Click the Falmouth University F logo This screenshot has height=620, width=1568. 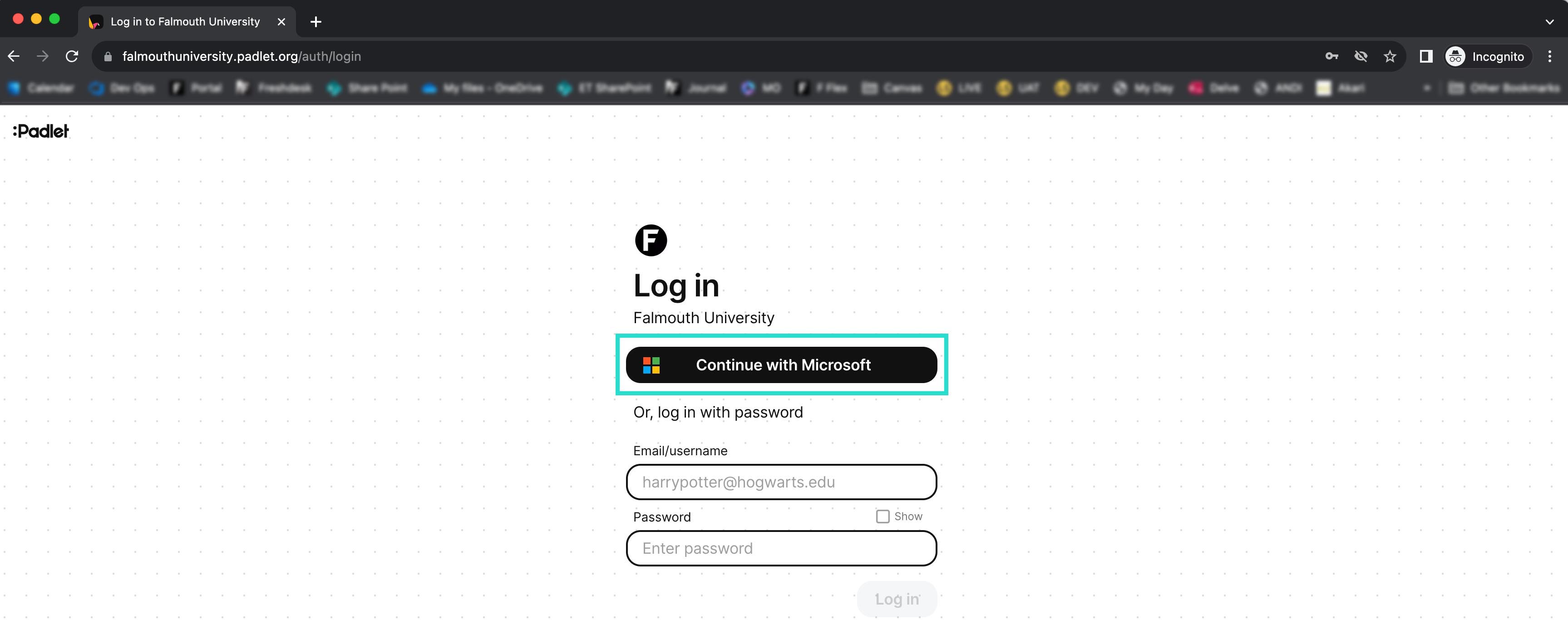coord(651,241)
